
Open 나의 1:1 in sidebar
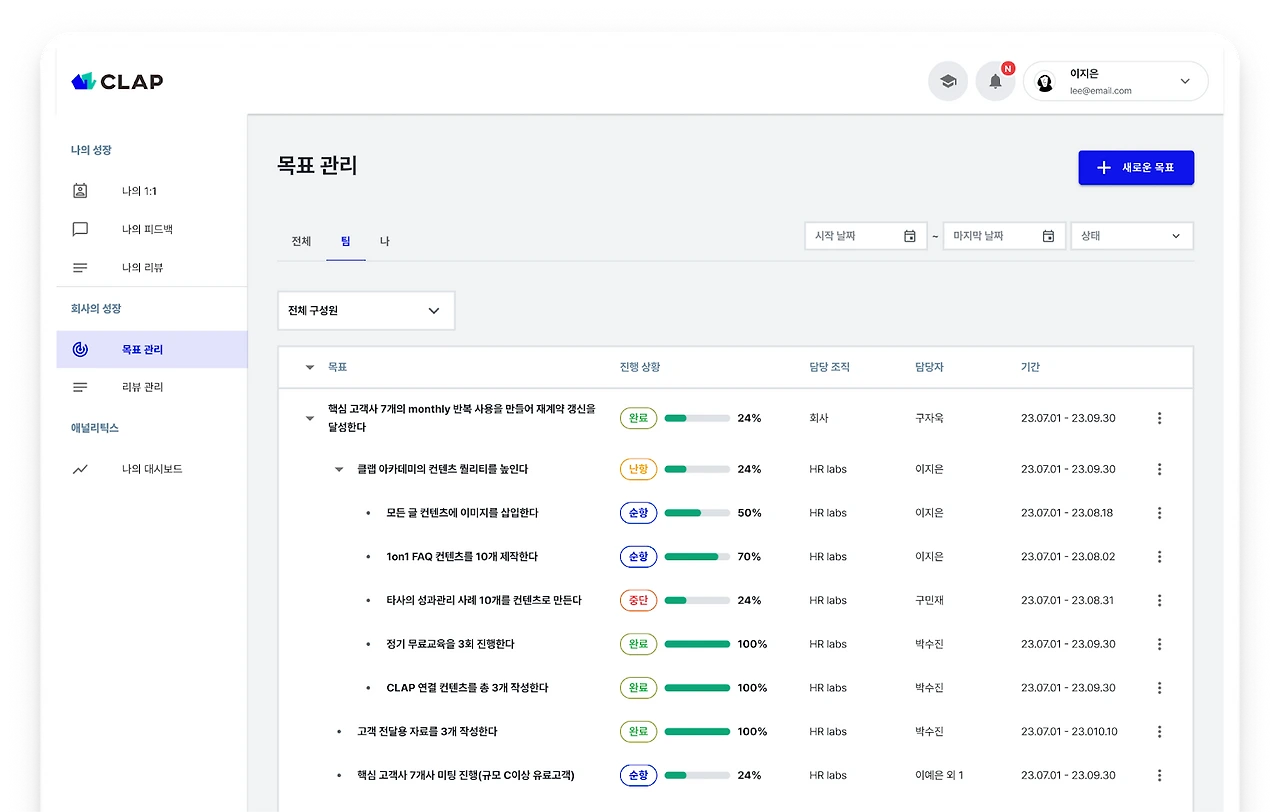pyautogui.click(x=152, y=190)
